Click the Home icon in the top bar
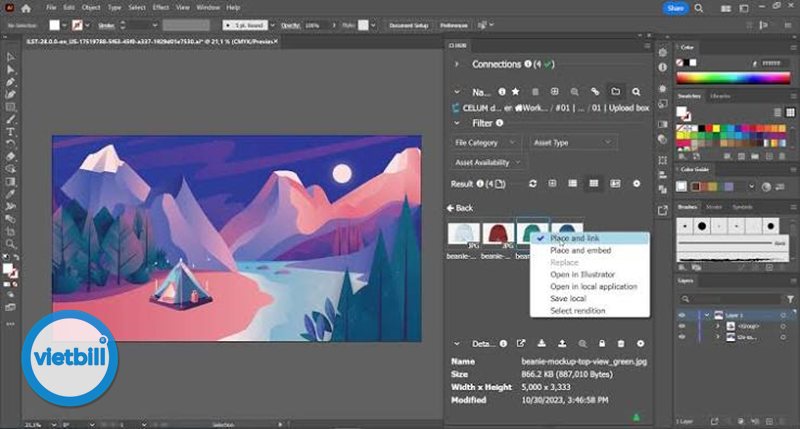 (x=26, y=8)
